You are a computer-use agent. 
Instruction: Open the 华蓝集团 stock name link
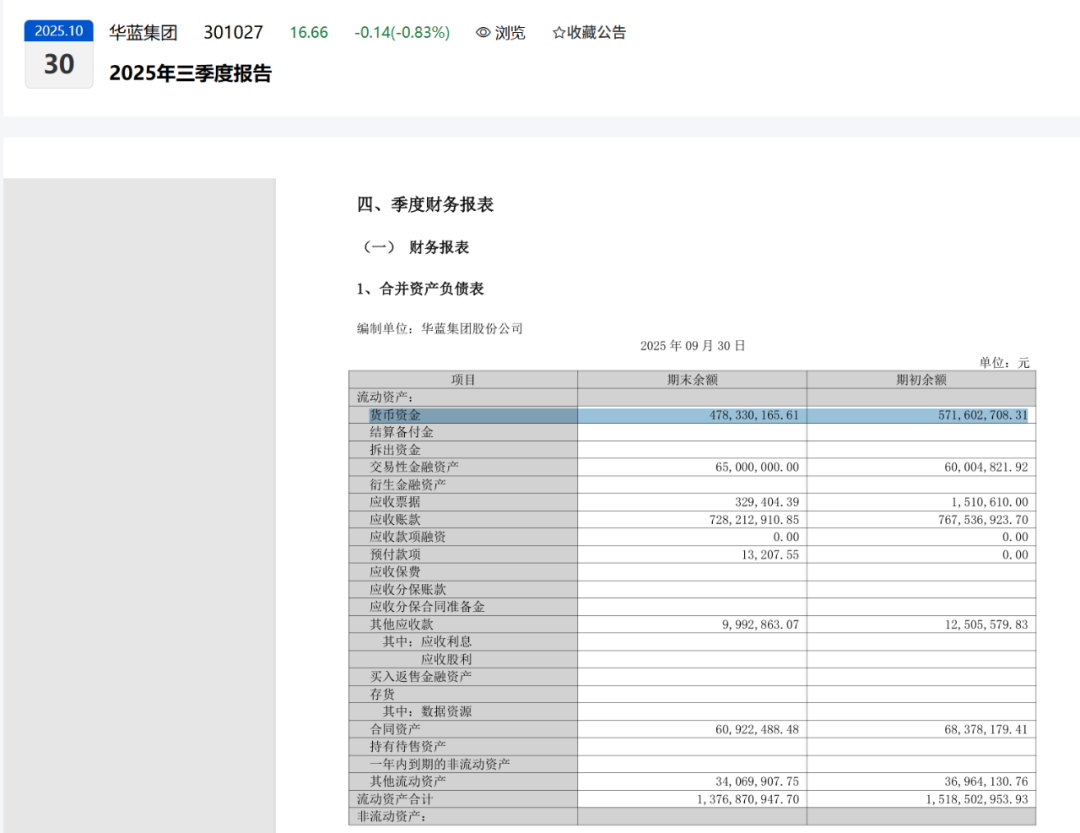(x=143, y=32)
